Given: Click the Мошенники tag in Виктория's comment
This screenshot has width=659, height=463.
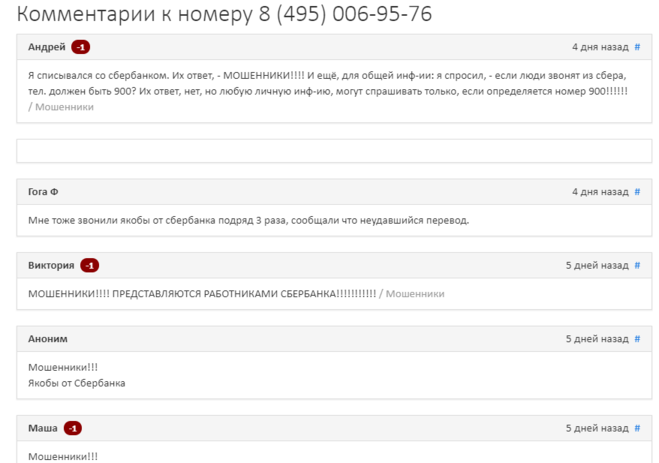Looking at the screenshot, I should coord(415,294).
